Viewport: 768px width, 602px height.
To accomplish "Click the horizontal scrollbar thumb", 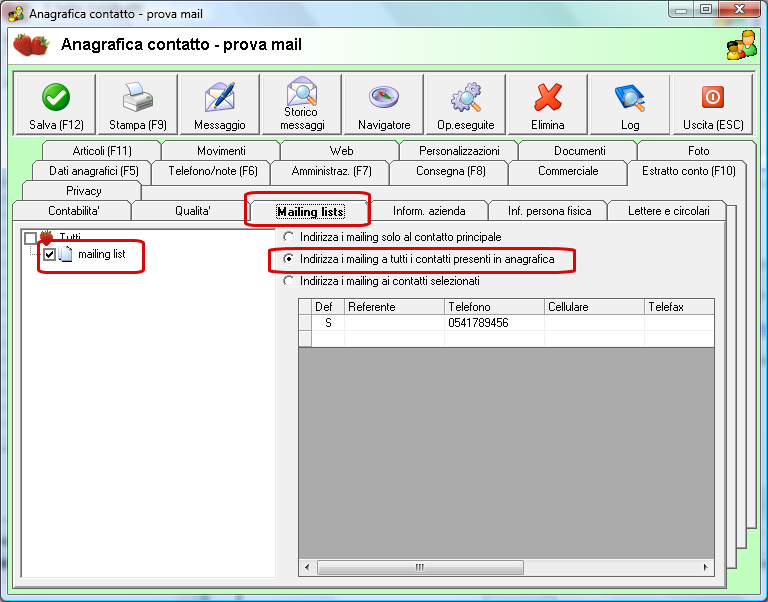I will (x=420, y=567).
